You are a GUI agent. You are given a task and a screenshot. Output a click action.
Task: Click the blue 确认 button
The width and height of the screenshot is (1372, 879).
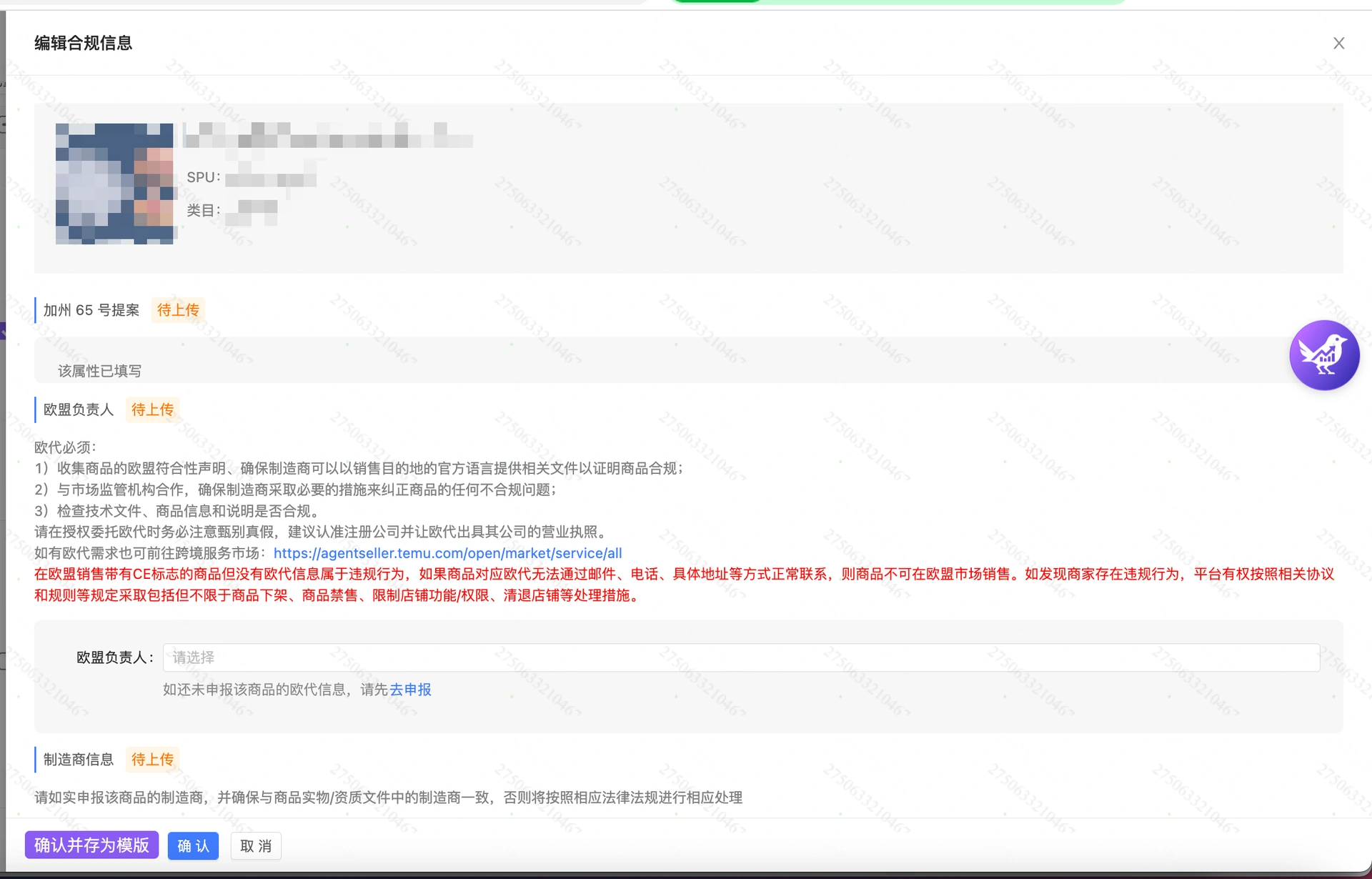click(193, 846)
